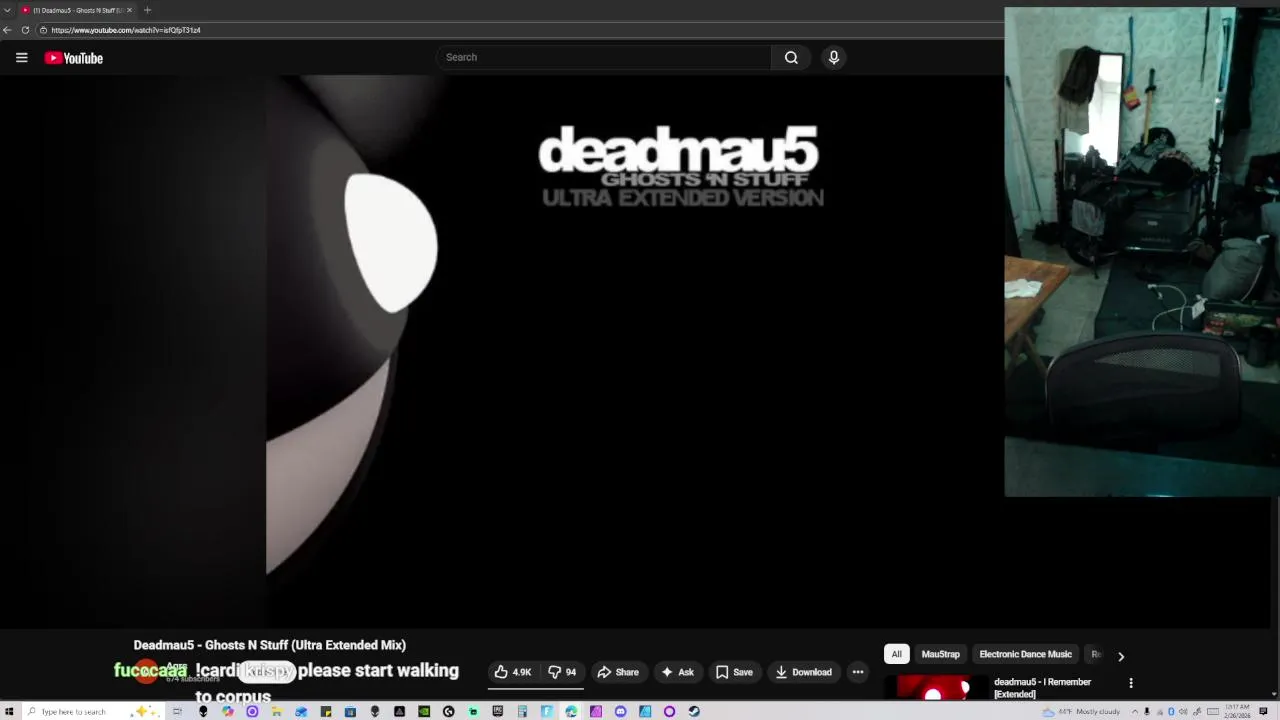The width and height of the screenshot is (1280, 720).
Task: Go back with browser back arrow
Action: [x=8, y=30]
